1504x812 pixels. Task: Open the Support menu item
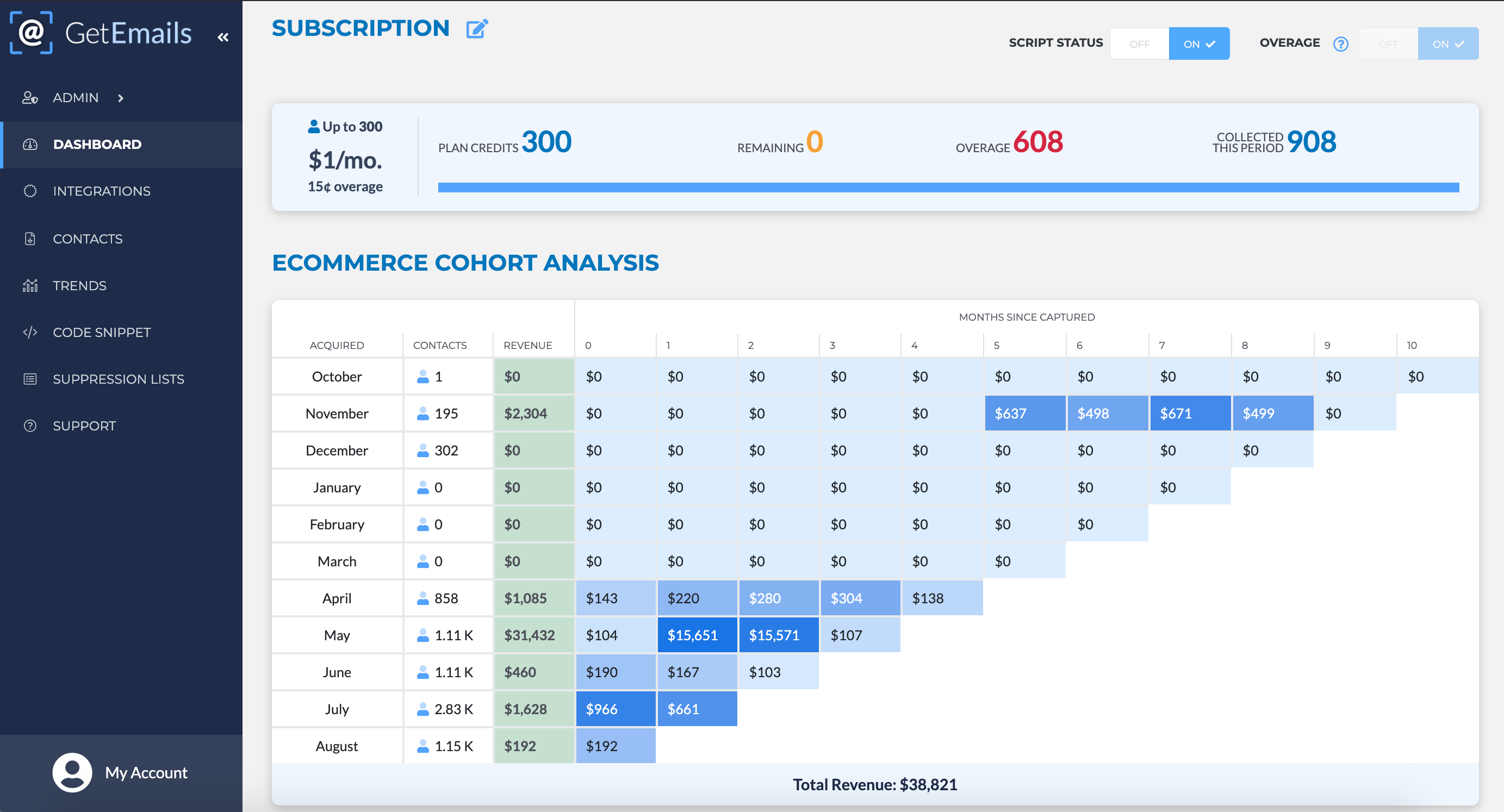[84, 426]
